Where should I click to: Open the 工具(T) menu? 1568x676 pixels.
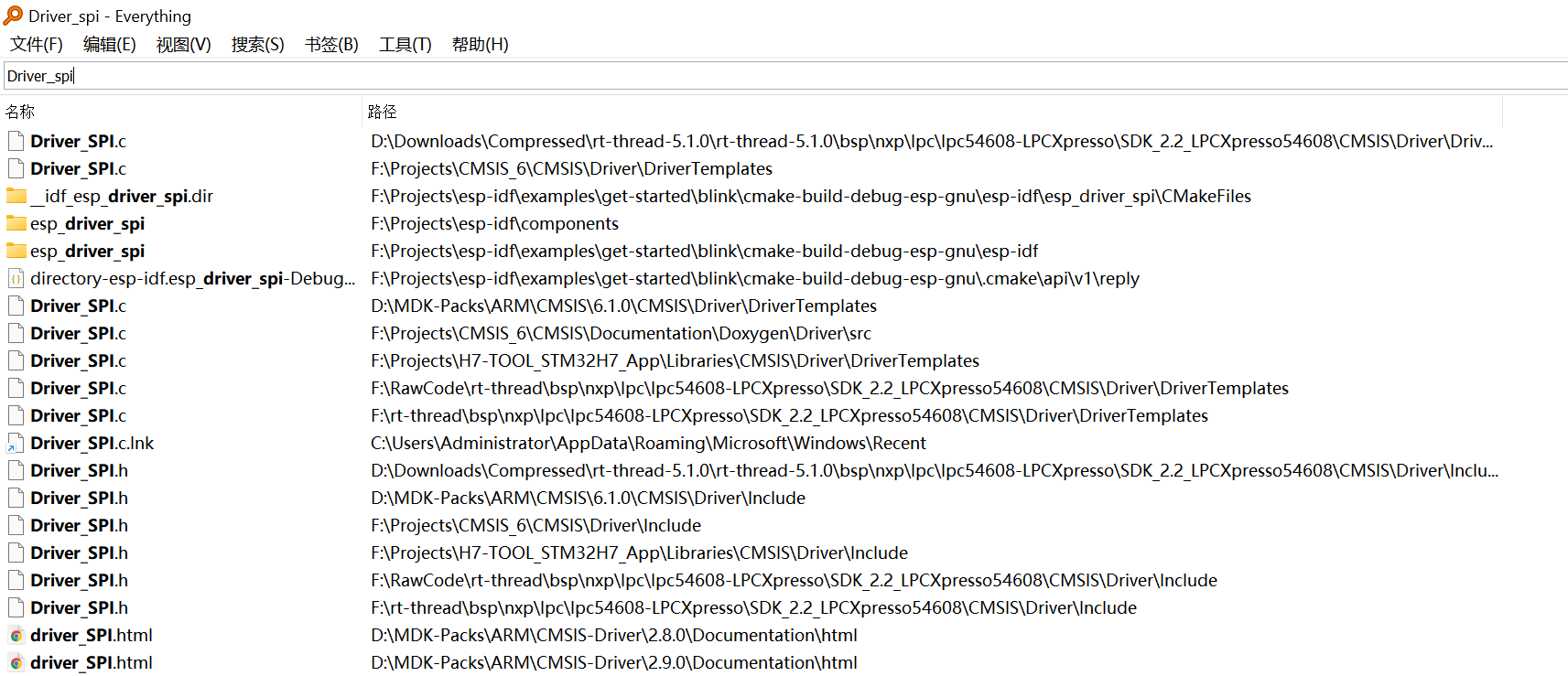(x=406, y=44)
